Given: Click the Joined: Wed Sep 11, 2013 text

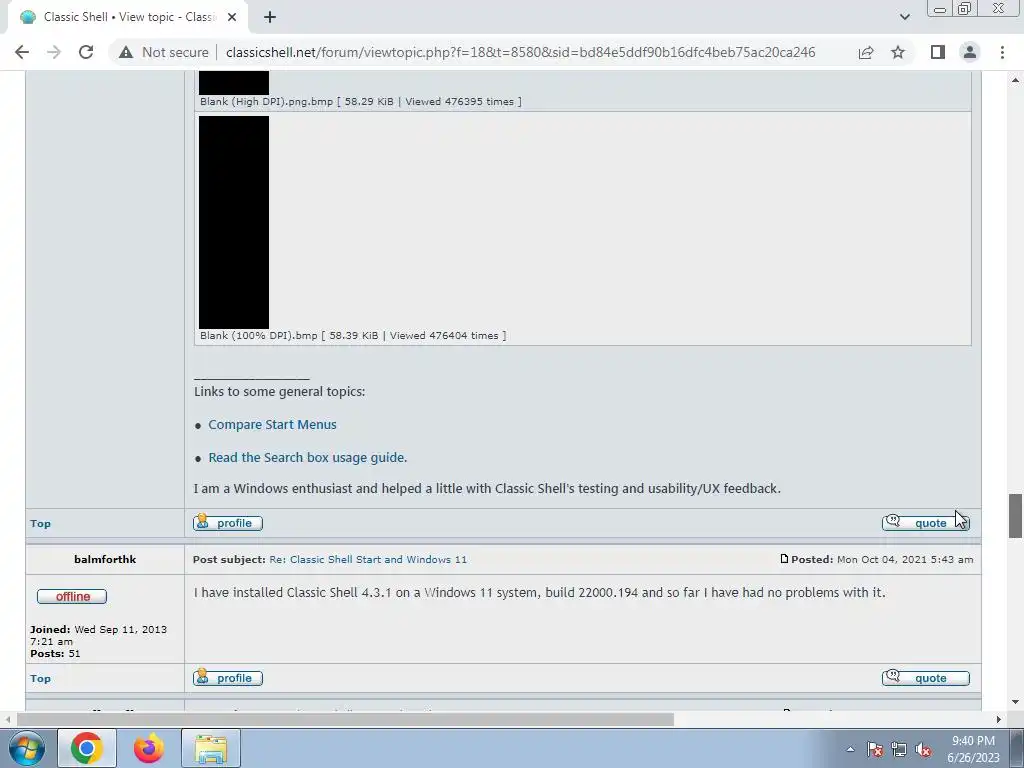Looking at the screenshot, I should (98, 635).
